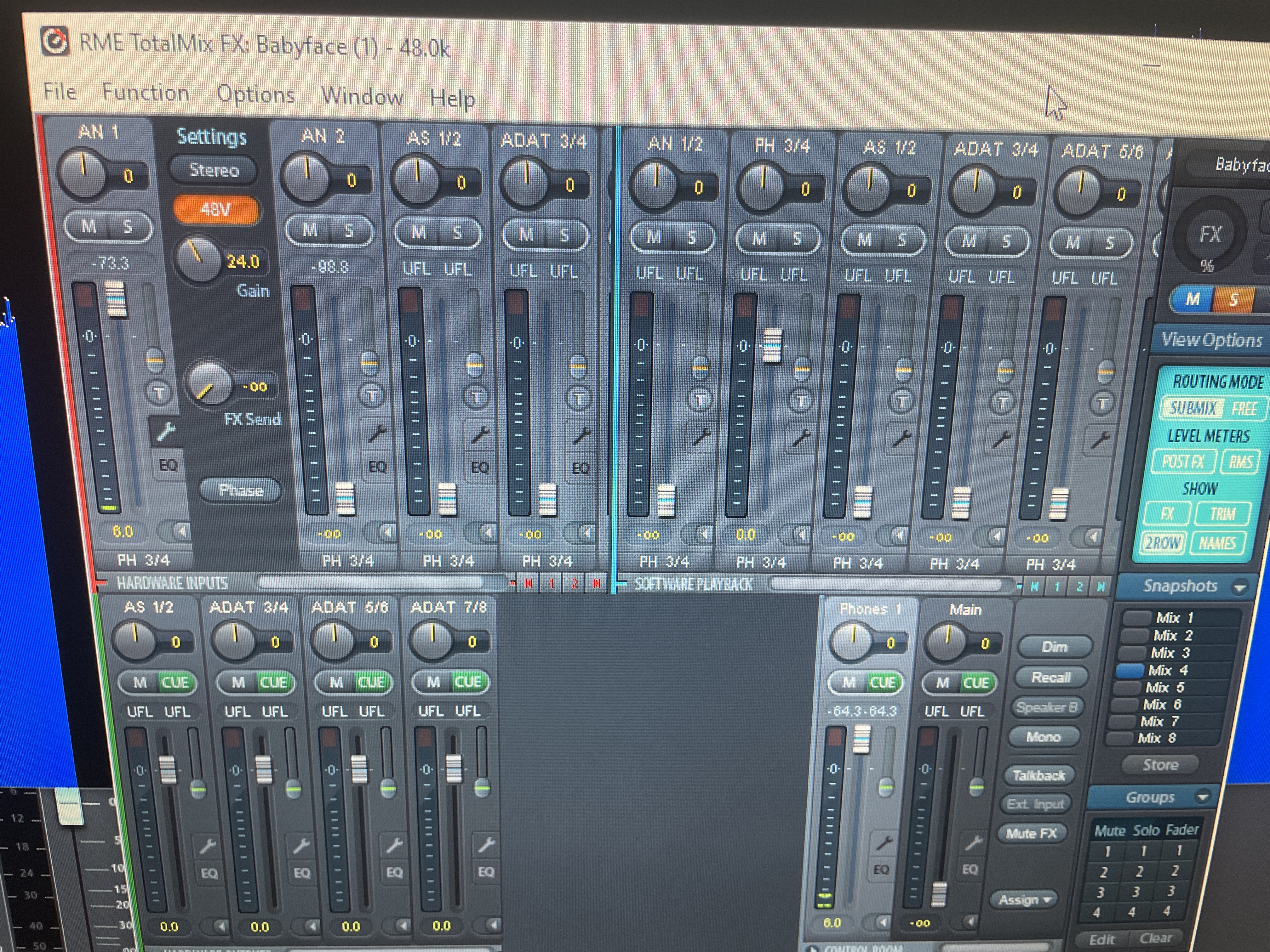This screenshot has width=1270, height=952.
Task: Toggle Stereo mode in AN 1 settings
Action: (214, 170)
